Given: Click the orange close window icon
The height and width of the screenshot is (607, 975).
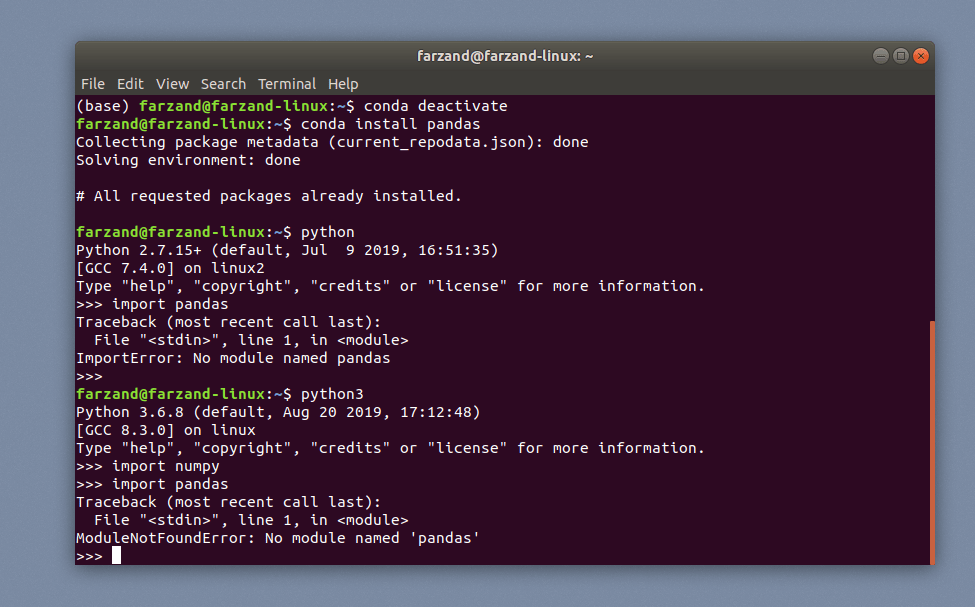Looking at the screenshot, I should [x=919, y=55].
